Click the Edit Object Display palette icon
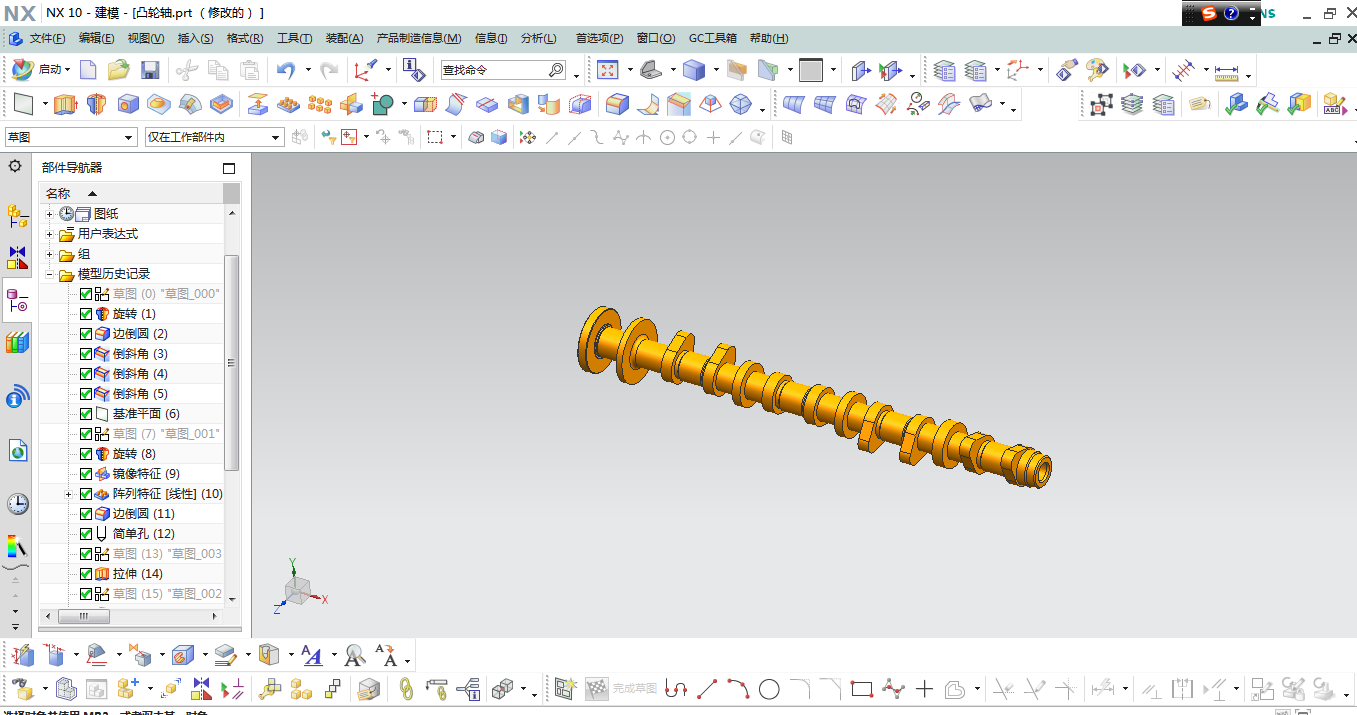This screenshot has height=715, width=1357. (1097, 70)
